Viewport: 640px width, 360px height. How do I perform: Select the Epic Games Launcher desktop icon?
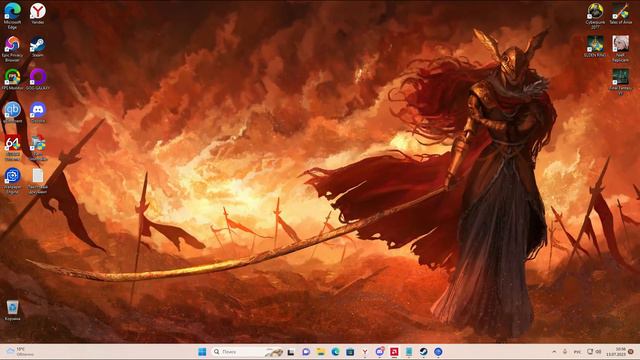coord(38,148)
